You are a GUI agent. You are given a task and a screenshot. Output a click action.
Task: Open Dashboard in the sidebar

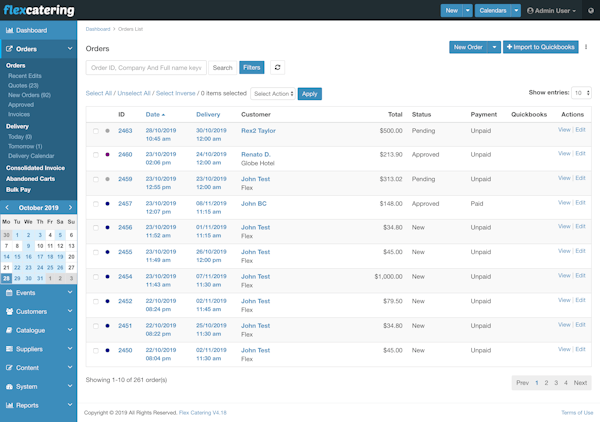coord(38,30)
